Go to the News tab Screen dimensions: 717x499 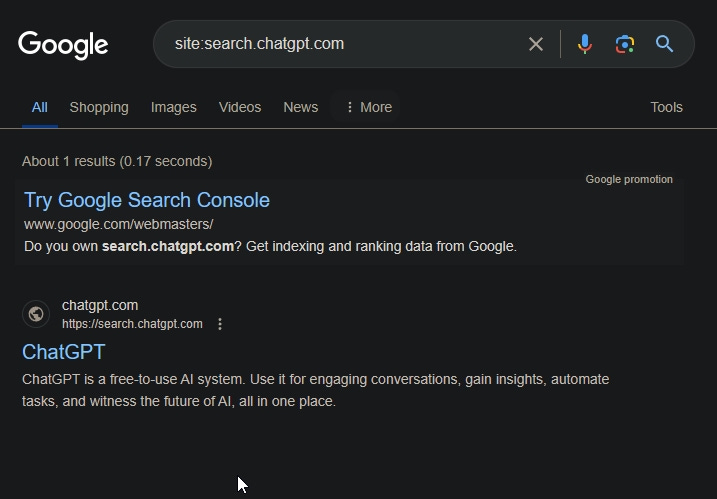pos(300,107)
